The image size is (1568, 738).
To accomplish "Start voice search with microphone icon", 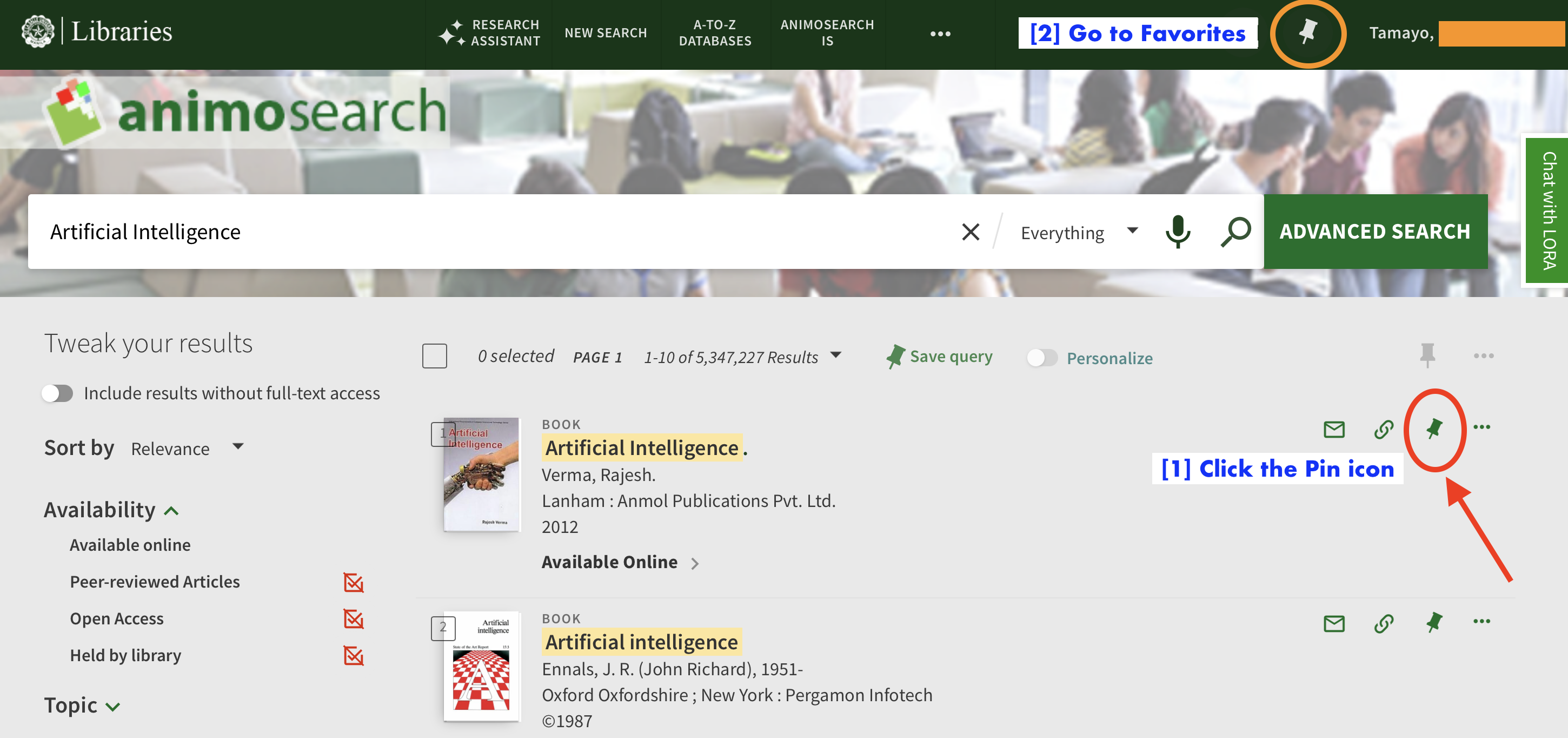I will (1177, 232).
